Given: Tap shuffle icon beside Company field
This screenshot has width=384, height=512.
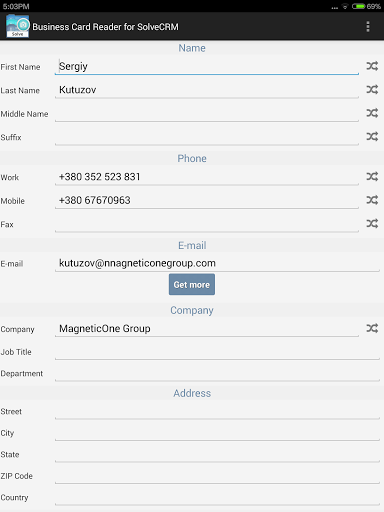Looking at the screenshot, I should tap(372, 328).
